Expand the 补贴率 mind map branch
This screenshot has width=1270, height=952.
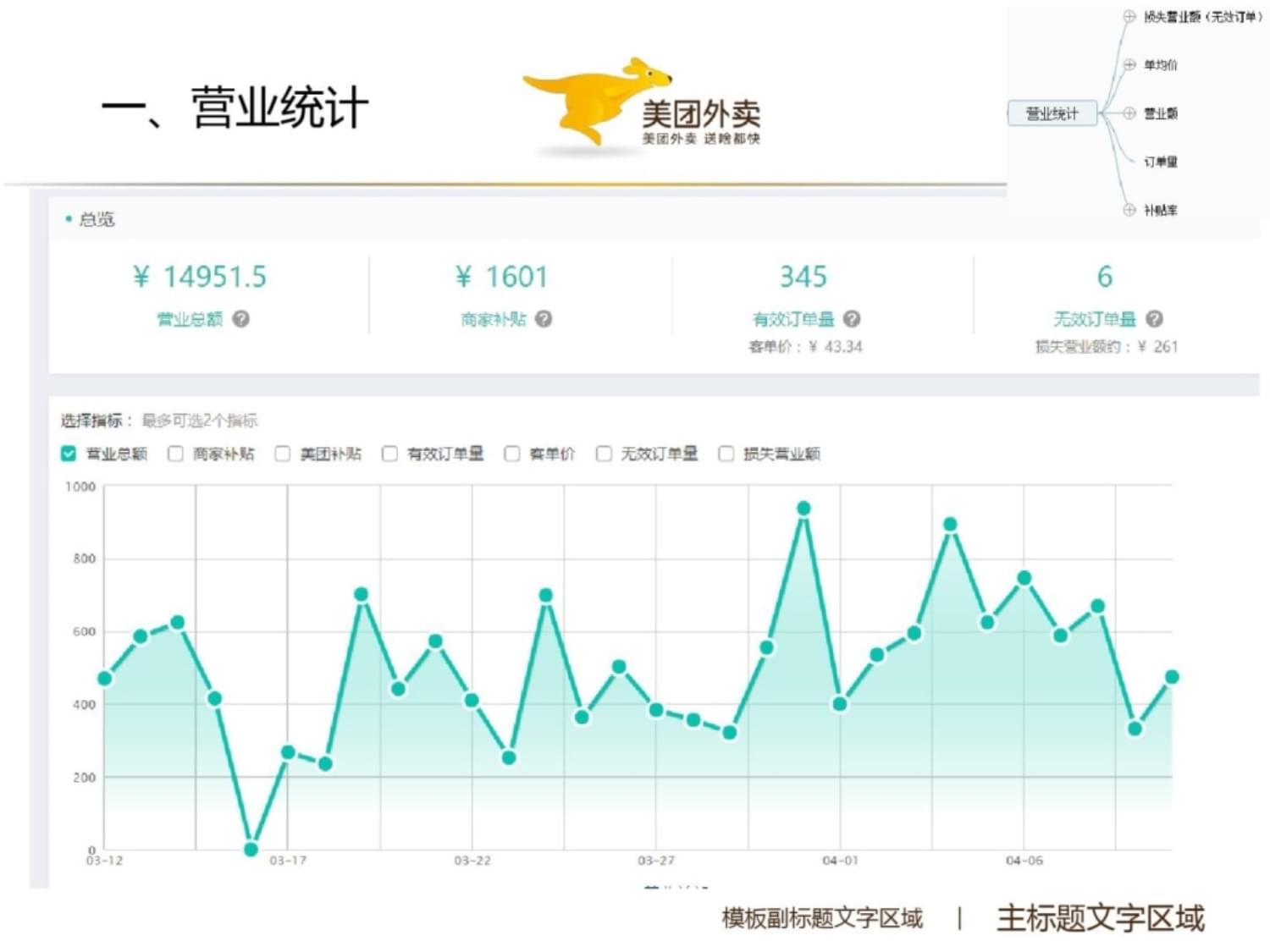1129,210
